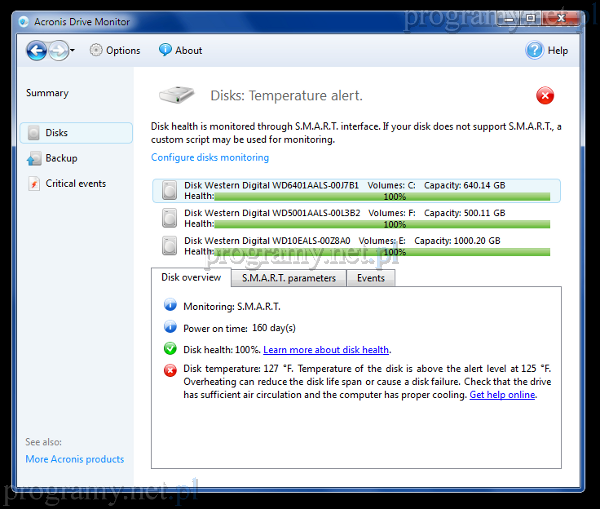Open the Disk overview tab
The height and width of the screenshot is (509, 600).
tap(191, 278)
